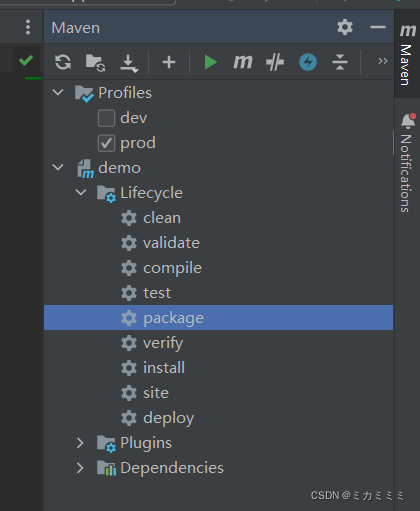Enable the dev profile checkbox
This screenshot has height=511, width=420.
tap(106, 118)
